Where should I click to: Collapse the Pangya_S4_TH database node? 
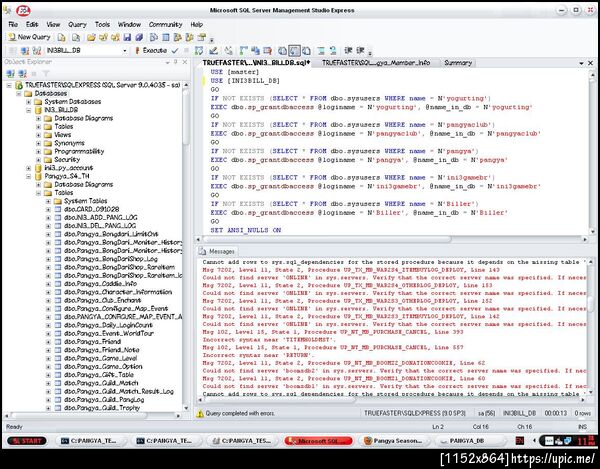pos(29,176)
